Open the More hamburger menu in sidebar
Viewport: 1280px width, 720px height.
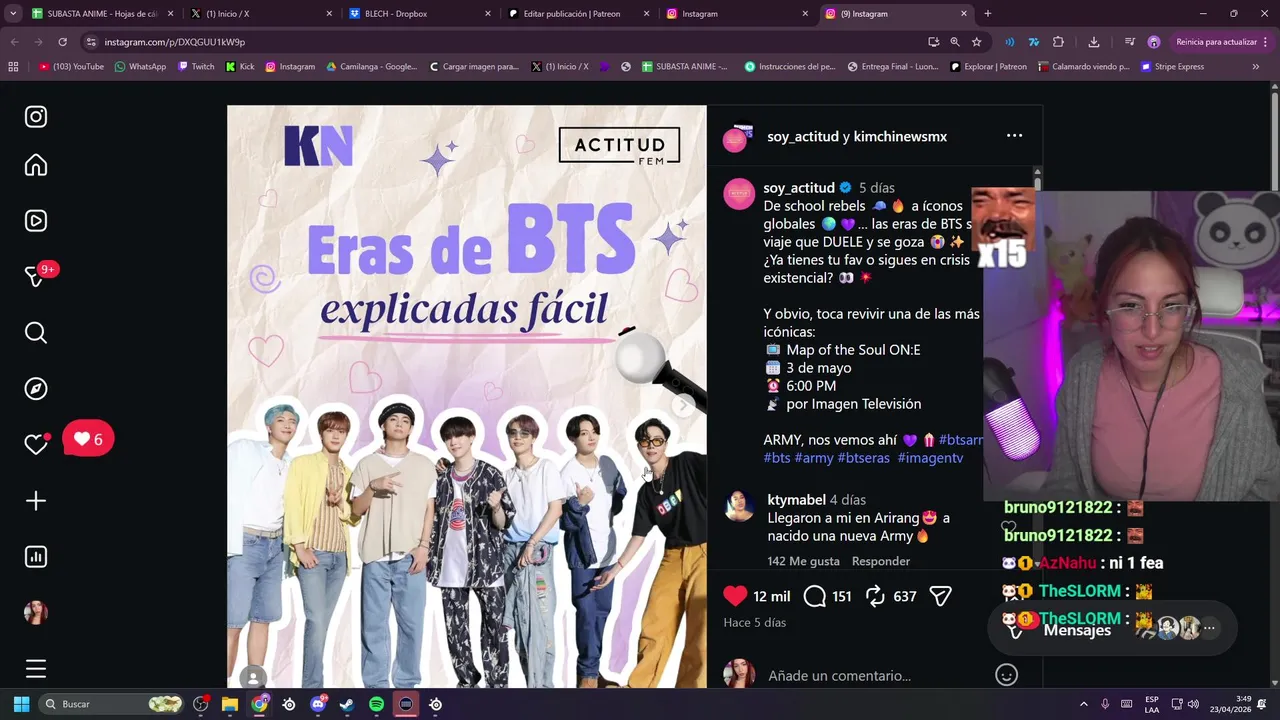[x=36, y=669]
